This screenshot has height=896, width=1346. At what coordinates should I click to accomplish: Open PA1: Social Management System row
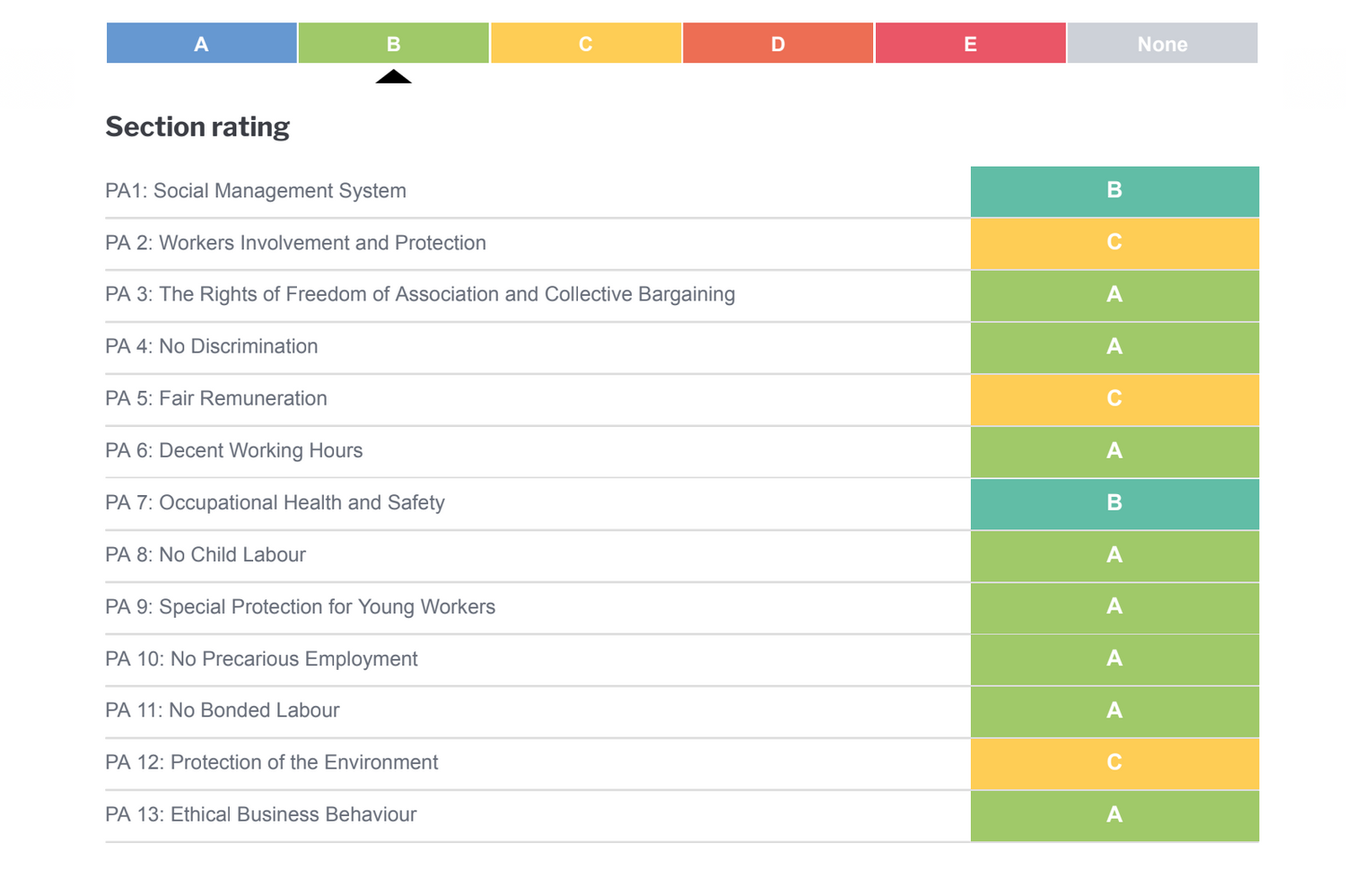tap(256, 191)
